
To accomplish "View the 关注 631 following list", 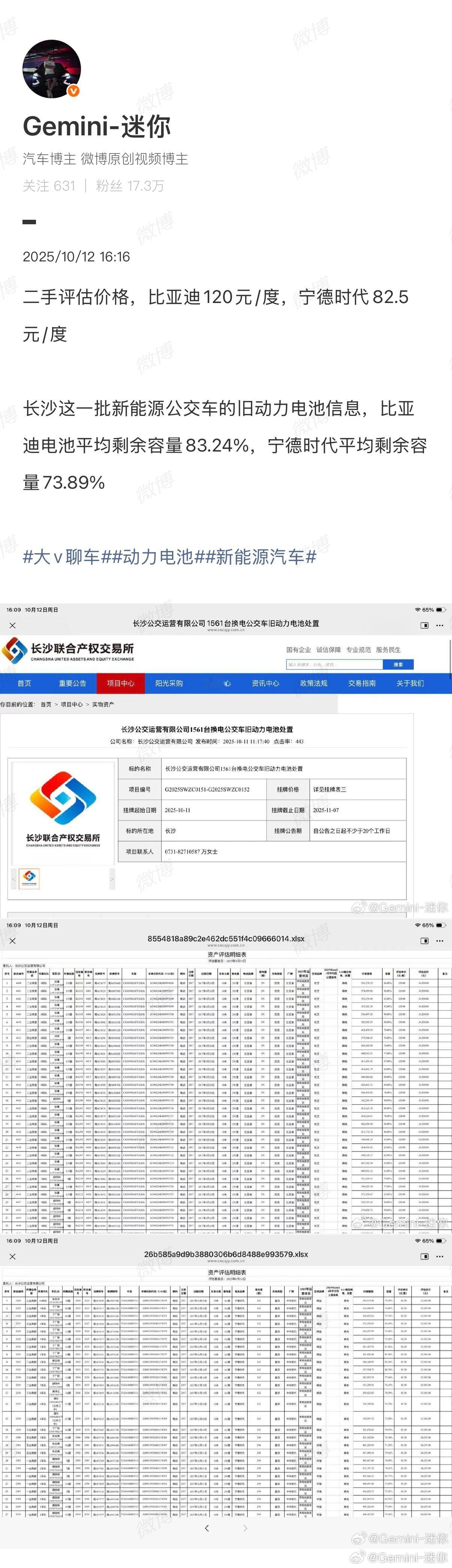I will 49,186.
